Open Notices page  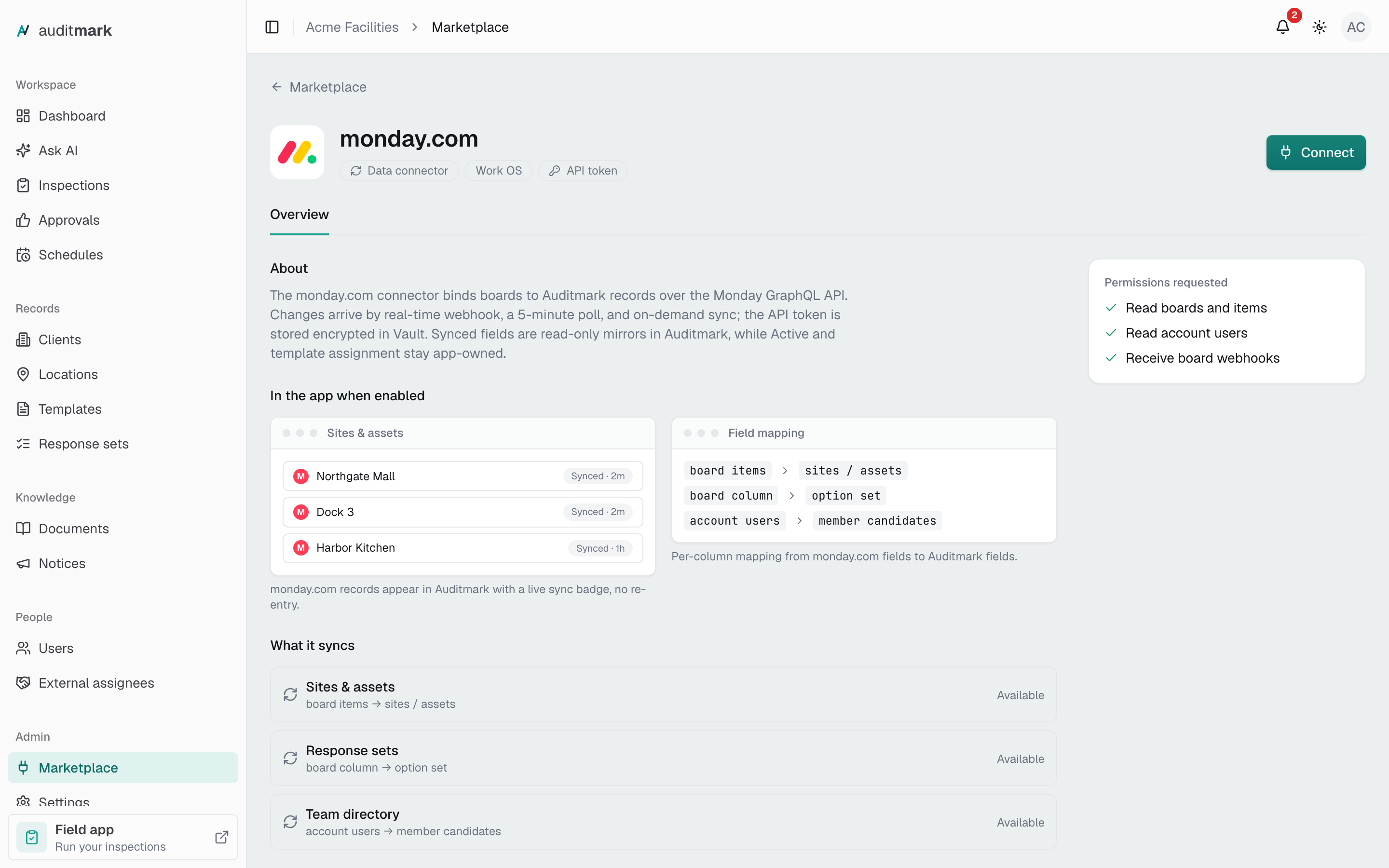pyautogui.click(x=123, y=563)
